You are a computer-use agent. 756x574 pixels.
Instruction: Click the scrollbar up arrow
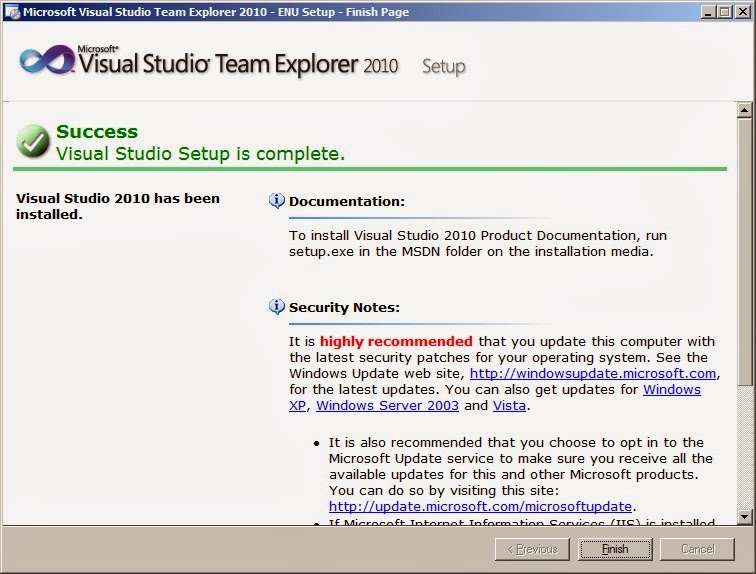point(744,110)
